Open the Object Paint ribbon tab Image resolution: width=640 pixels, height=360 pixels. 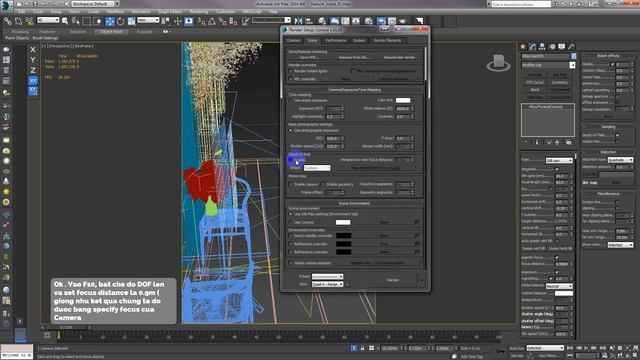tap(111, 31)
